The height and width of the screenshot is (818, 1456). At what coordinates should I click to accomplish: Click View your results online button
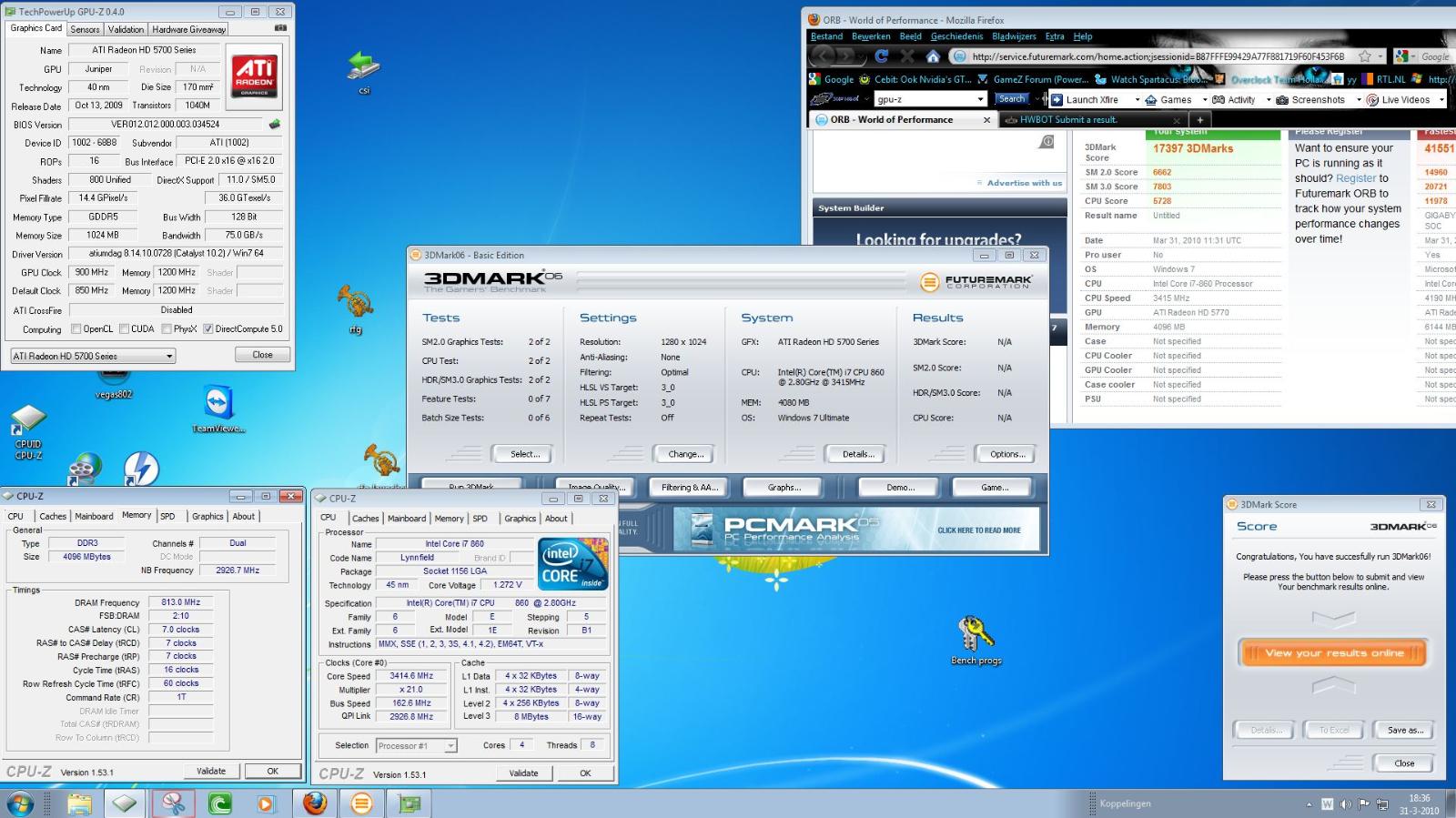[x=1333, y=652]
